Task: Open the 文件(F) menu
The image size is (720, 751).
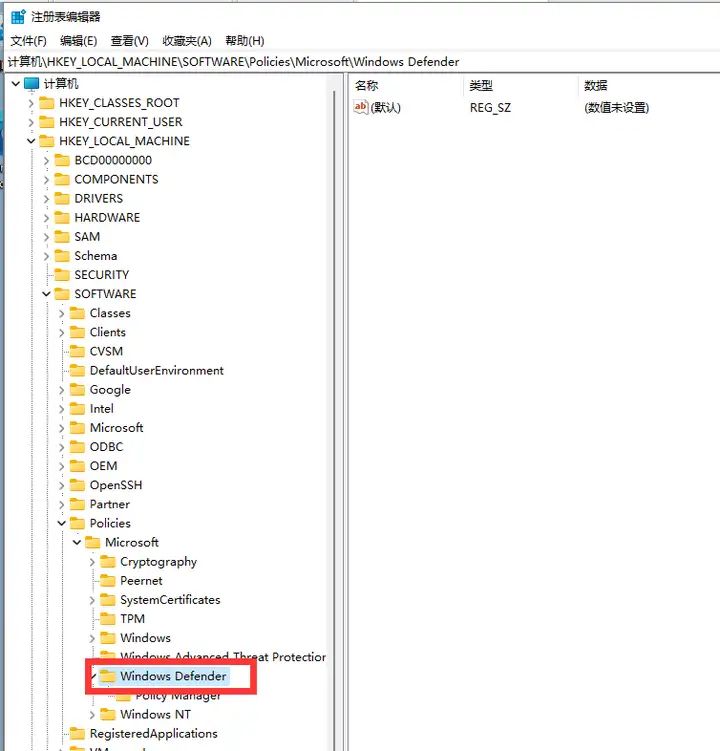Action: [28, 41]
